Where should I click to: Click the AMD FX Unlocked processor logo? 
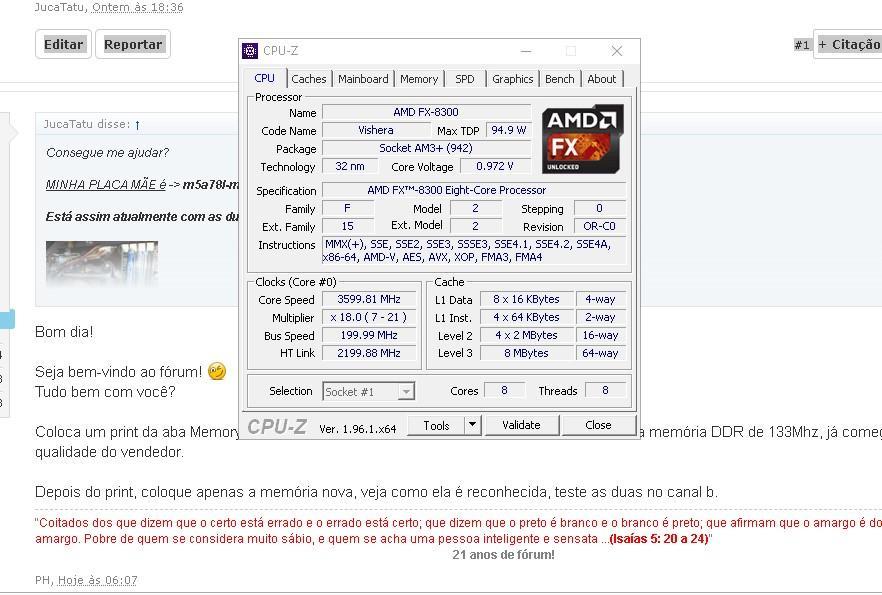tap(583, 139)
